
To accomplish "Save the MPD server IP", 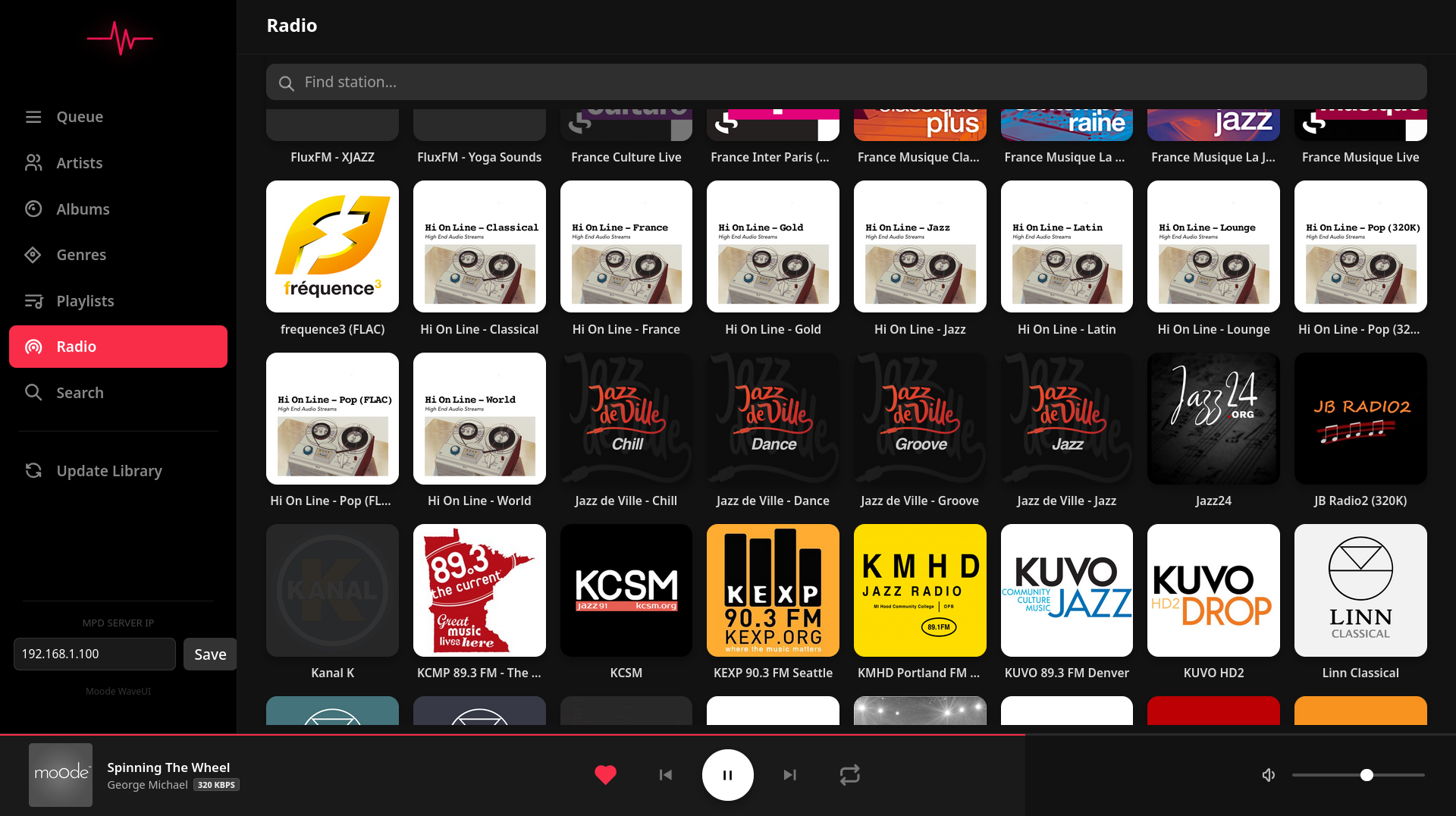I will click(210, 654).
